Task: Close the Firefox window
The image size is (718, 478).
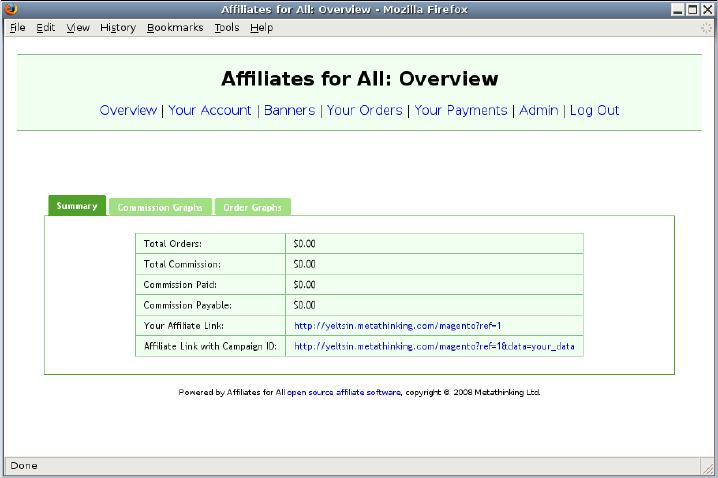Action: pos(707,10)
